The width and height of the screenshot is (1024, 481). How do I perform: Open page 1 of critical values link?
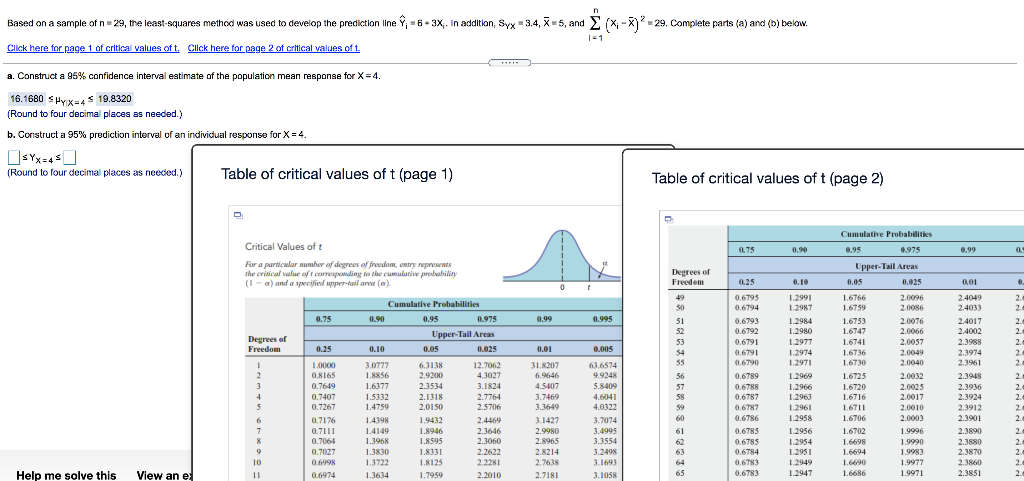(93, 48)
